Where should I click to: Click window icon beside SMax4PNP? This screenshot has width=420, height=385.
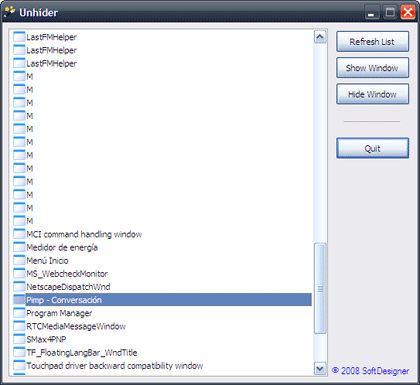coord(19,339)
